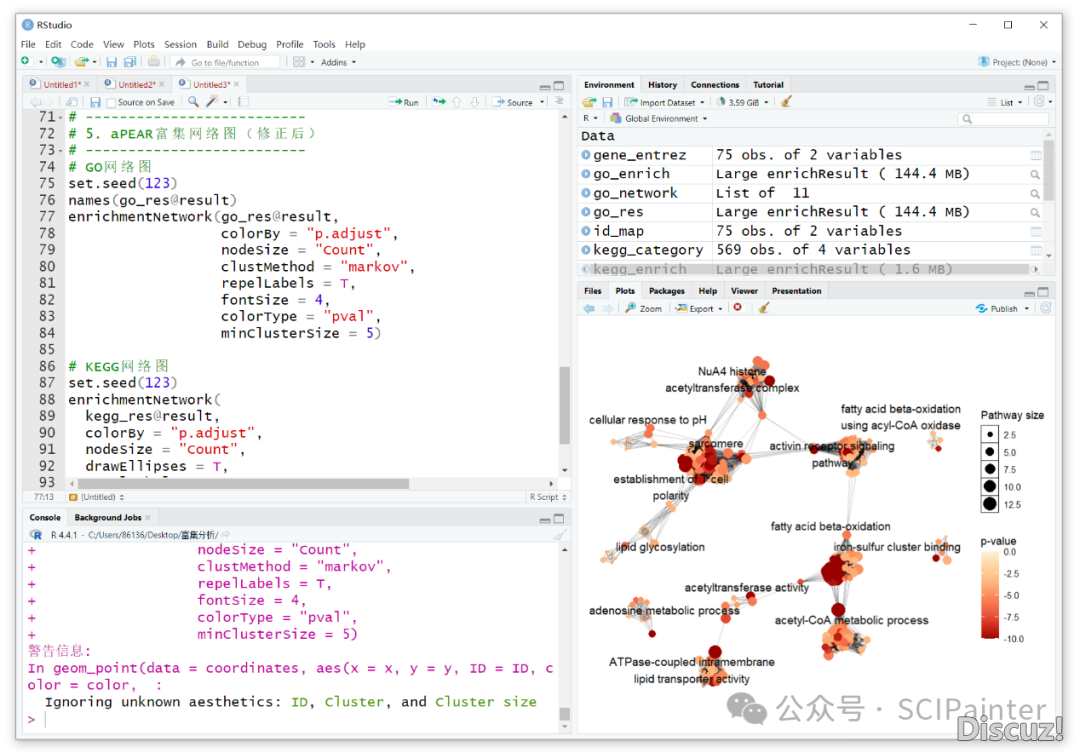
Task: Click the editor horizontal scrollbar thumb
Action: click(244, 484)
